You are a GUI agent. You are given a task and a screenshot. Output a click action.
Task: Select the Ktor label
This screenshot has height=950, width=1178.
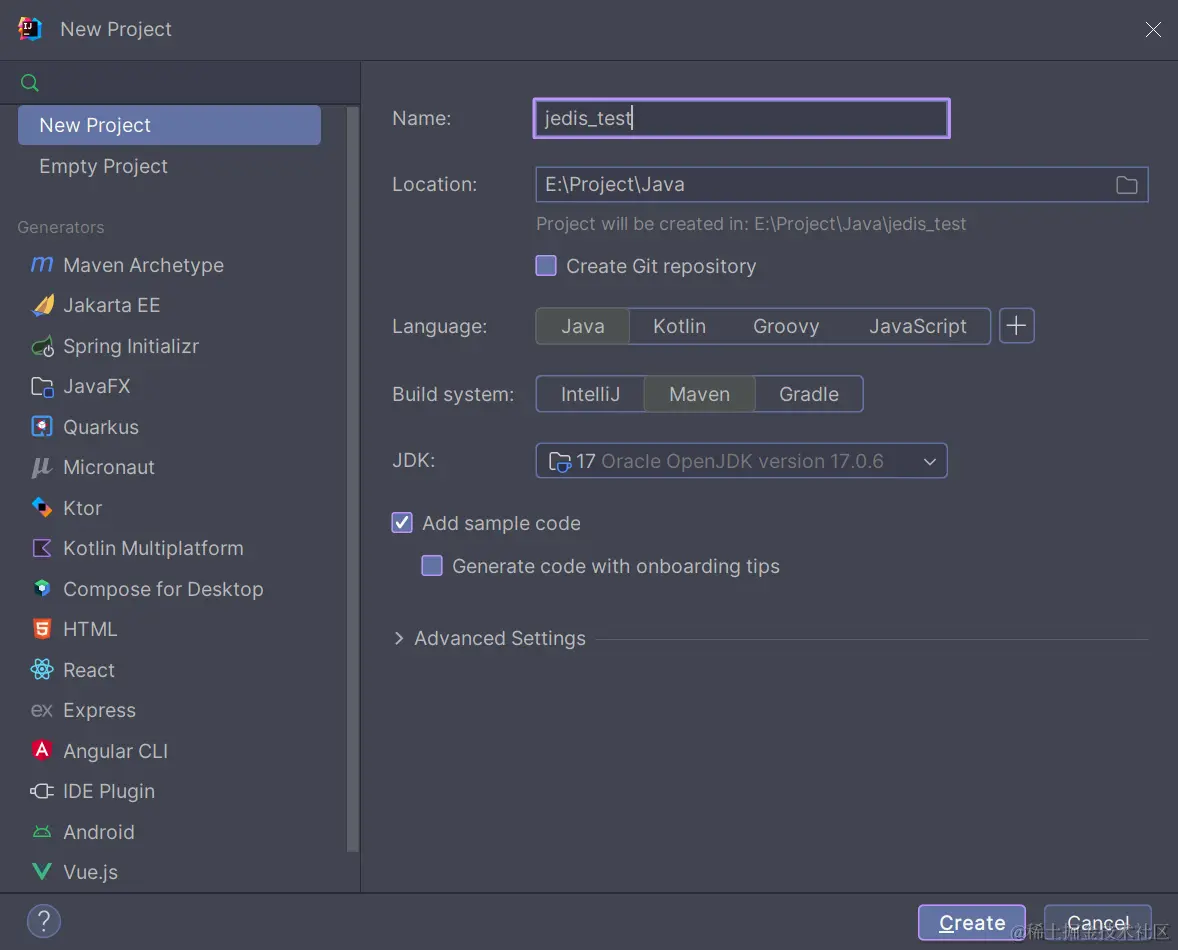click(x=82, y=508)
